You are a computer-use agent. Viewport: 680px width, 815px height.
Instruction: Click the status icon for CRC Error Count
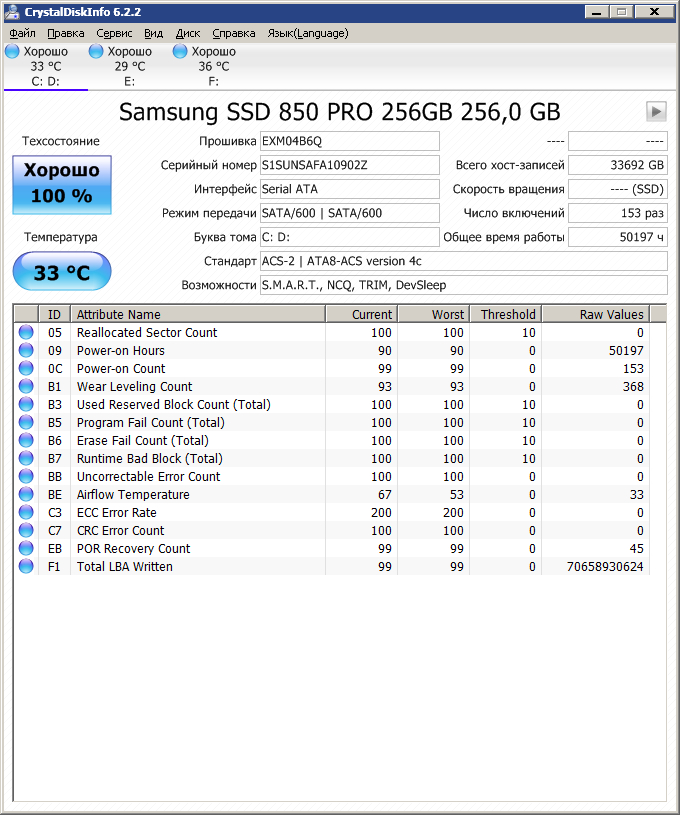click(26, 531)
